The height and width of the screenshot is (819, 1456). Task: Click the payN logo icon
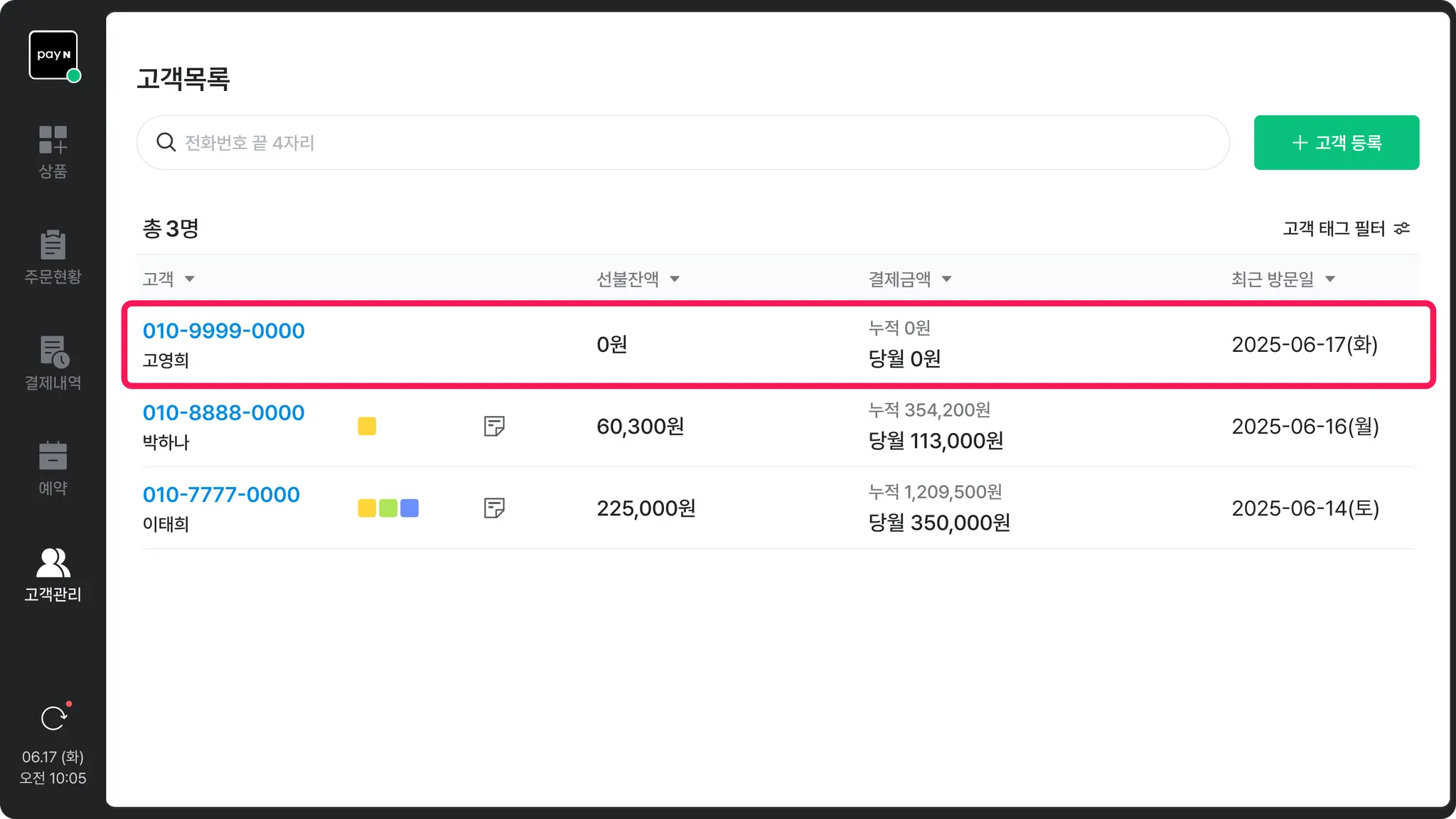point(53,55)
